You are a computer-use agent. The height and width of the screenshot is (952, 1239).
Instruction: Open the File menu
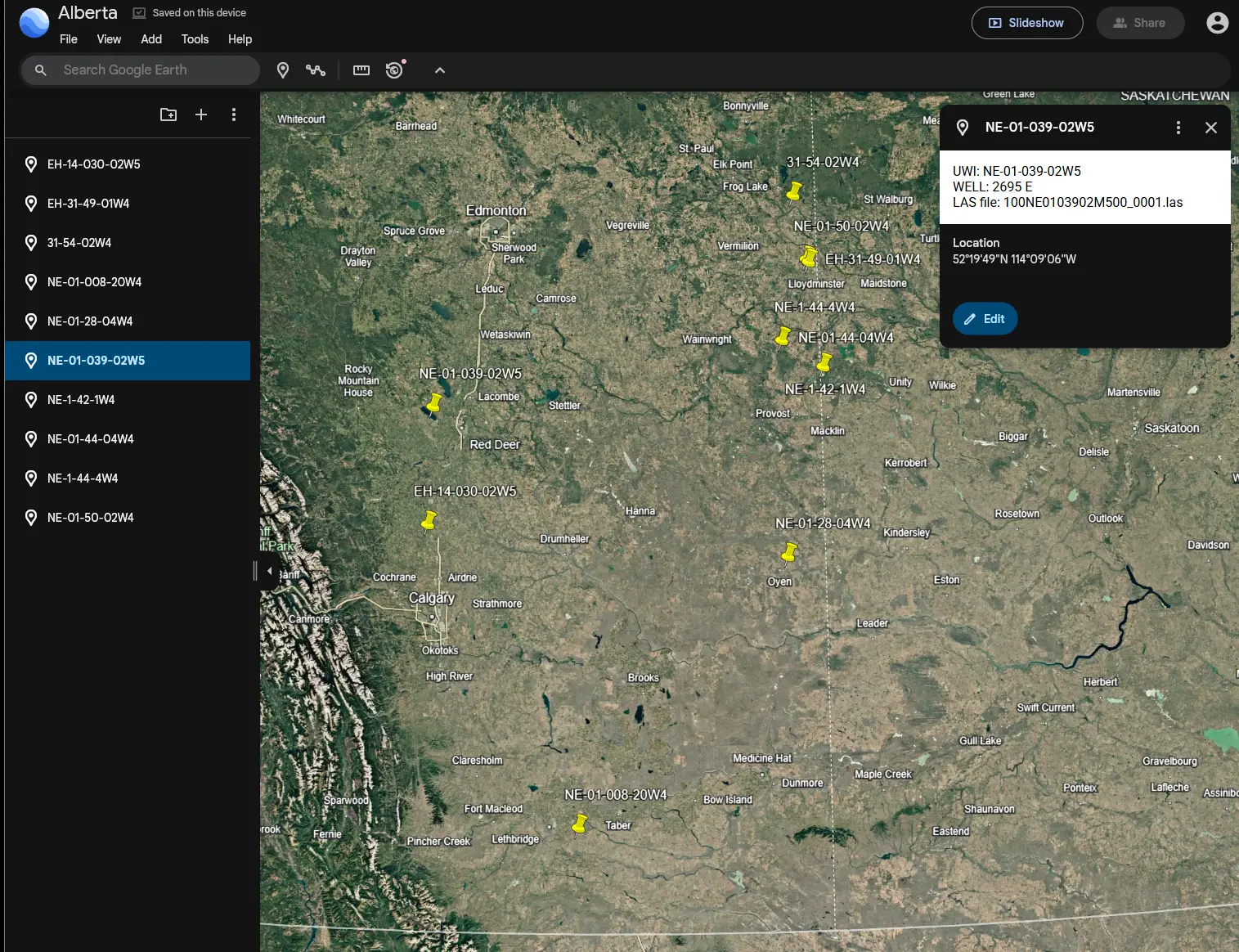coord(69,39)
